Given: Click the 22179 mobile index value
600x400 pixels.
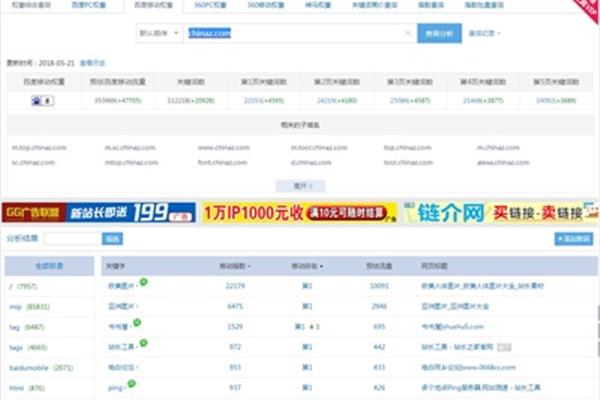Looking at the screenshot, I should coord(235,286).
